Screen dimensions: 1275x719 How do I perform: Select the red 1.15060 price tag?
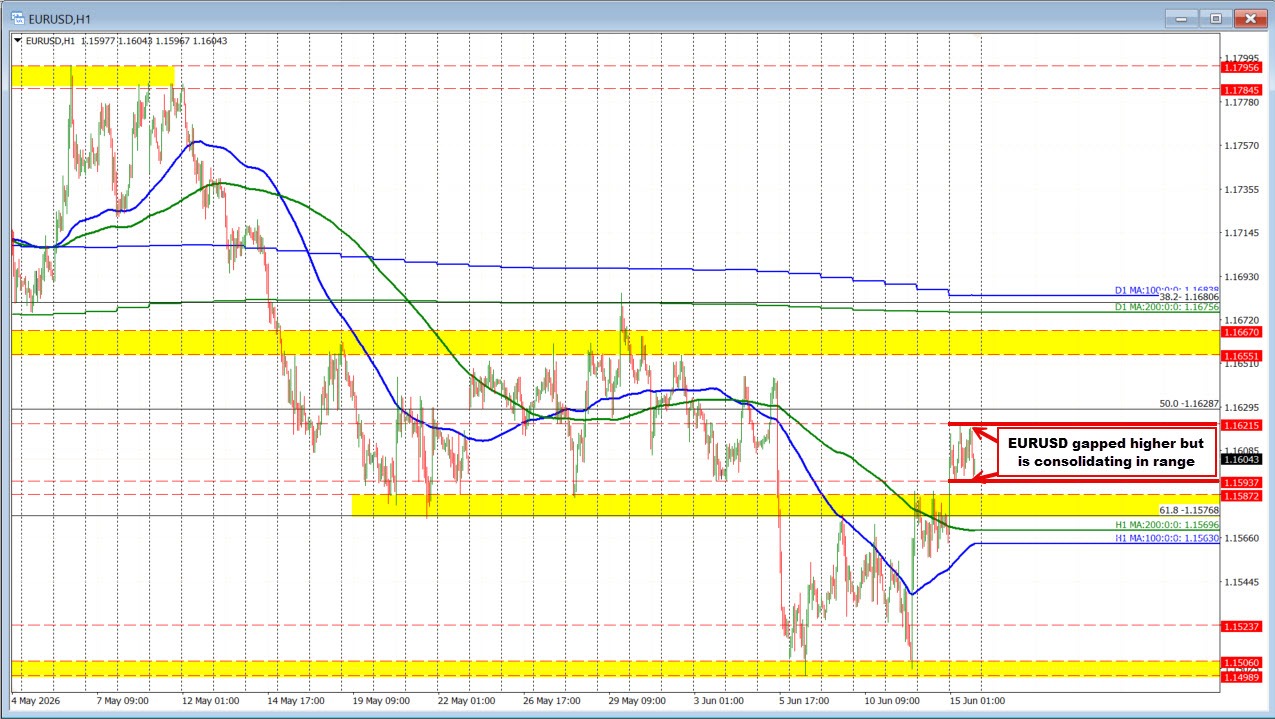pos(1241,662)
